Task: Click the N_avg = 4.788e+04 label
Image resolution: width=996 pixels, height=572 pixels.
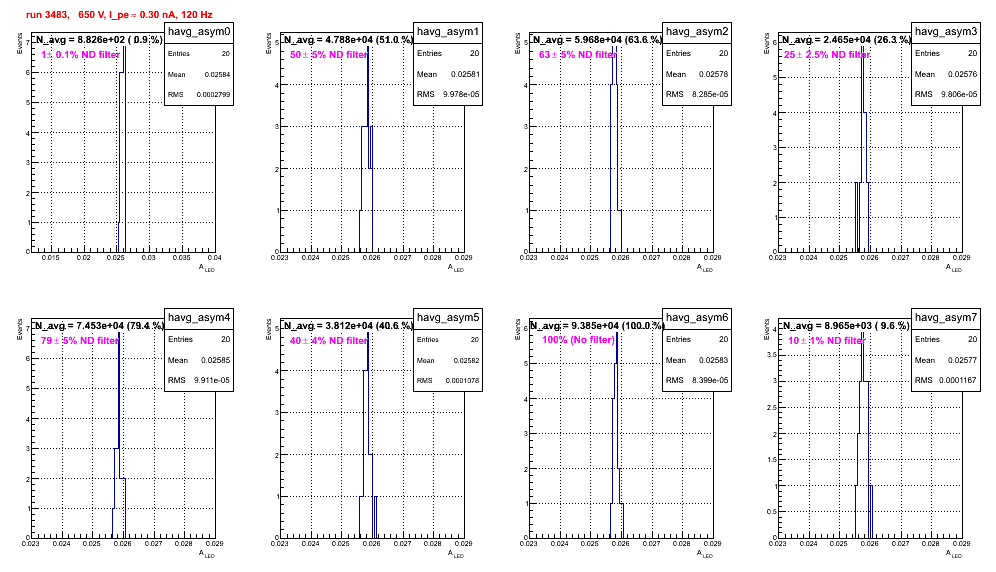Action: [348, 39]
